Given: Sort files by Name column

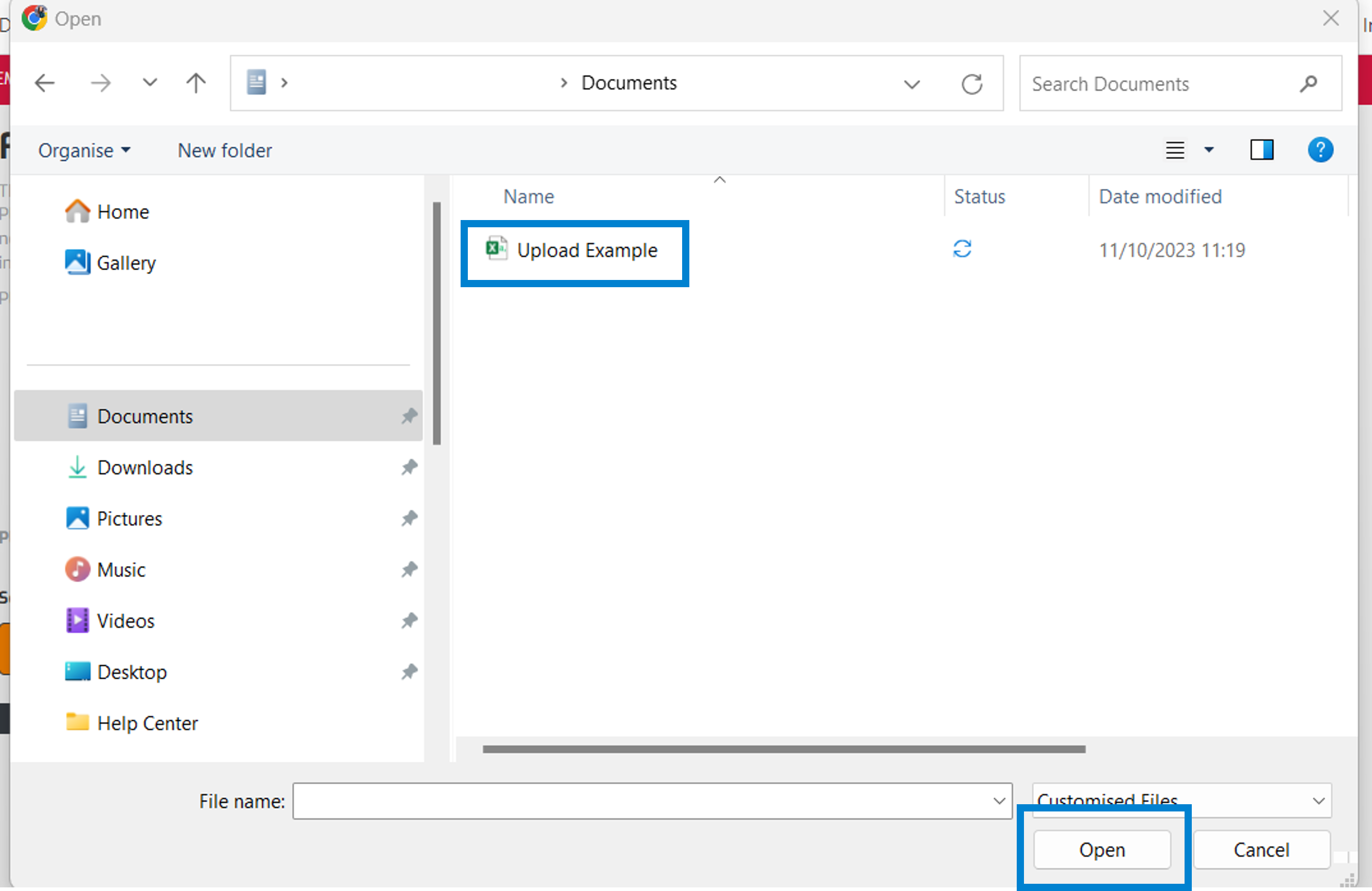Looking at the screenshot, I should click(x=529, y=197).
